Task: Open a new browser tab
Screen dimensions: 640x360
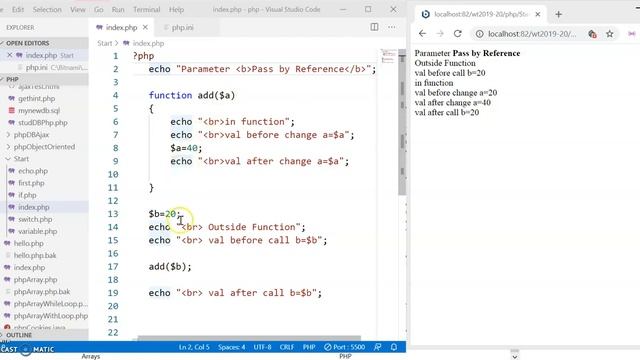Action: pos(558,14)
